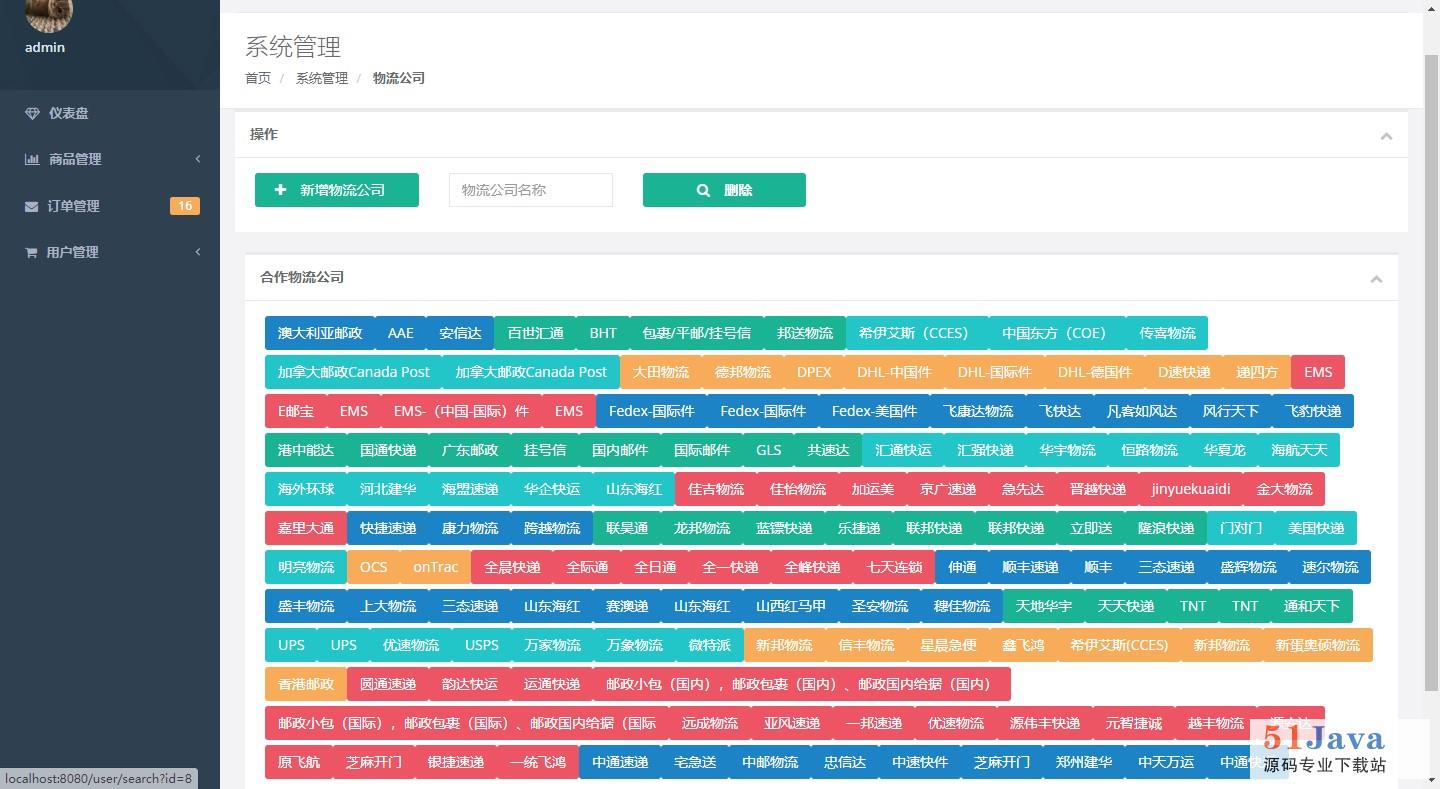Select the 门对门 tag
The image size is (1440, 789).
click(1241, 528)
